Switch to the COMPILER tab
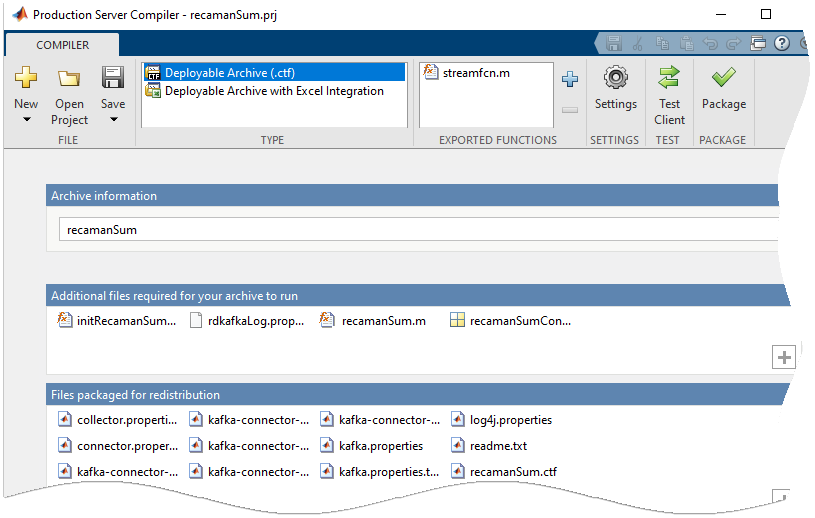This screenshot has height=518, width=815. tap(62, 45)
